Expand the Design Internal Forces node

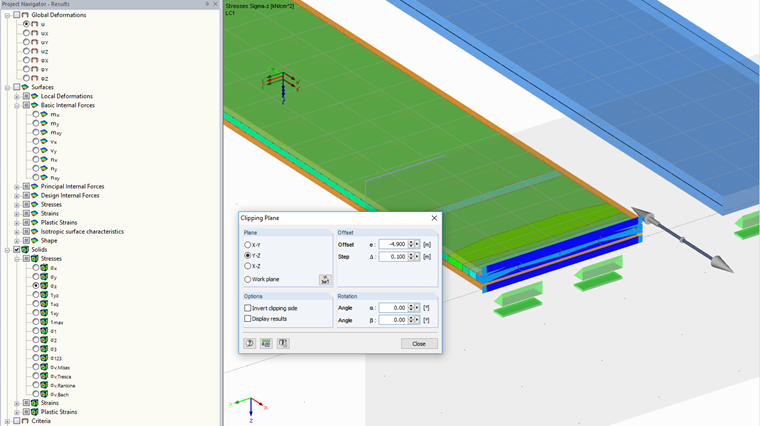(17, 196)
